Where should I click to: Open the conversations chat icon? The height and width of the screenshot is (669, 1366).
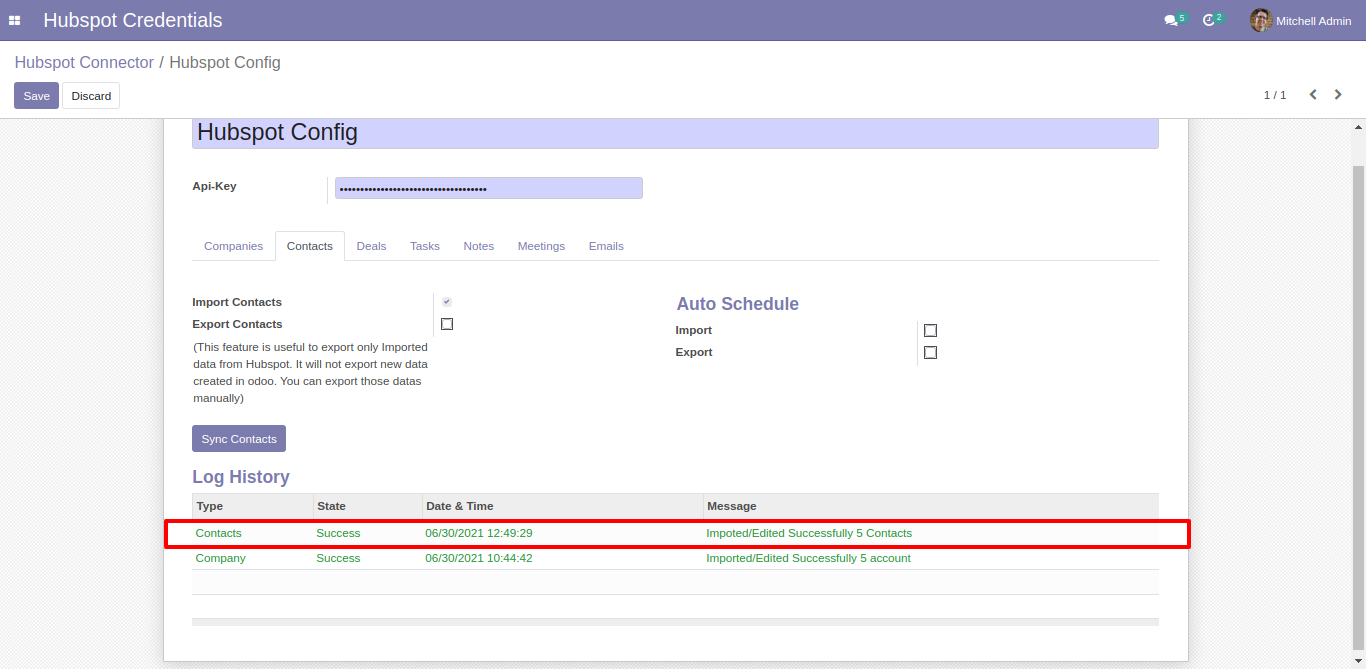tap(1171, 20)
